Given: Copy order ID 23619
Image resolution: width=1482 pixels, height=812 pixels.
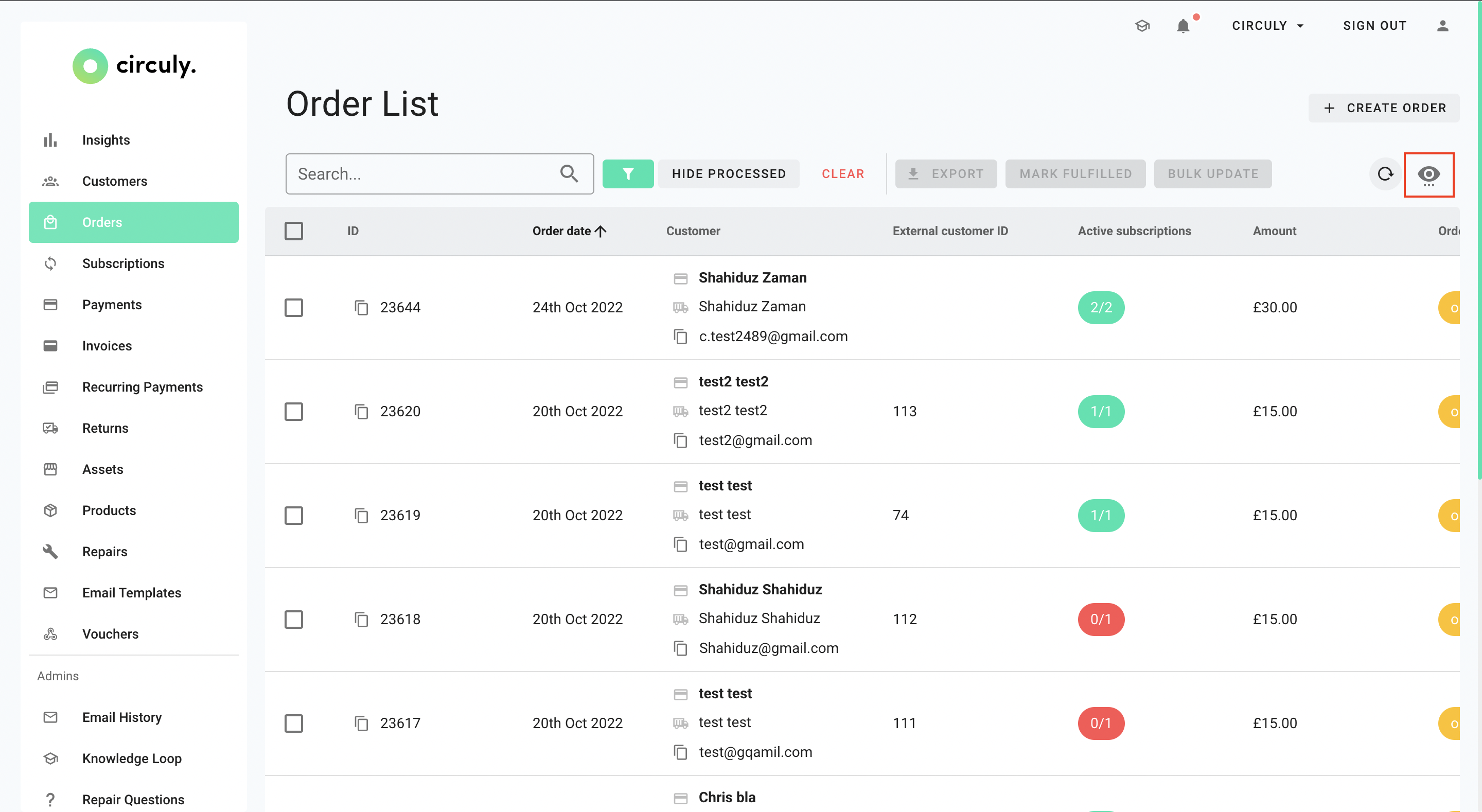Looking at the screenshot, I should [361, 516].
